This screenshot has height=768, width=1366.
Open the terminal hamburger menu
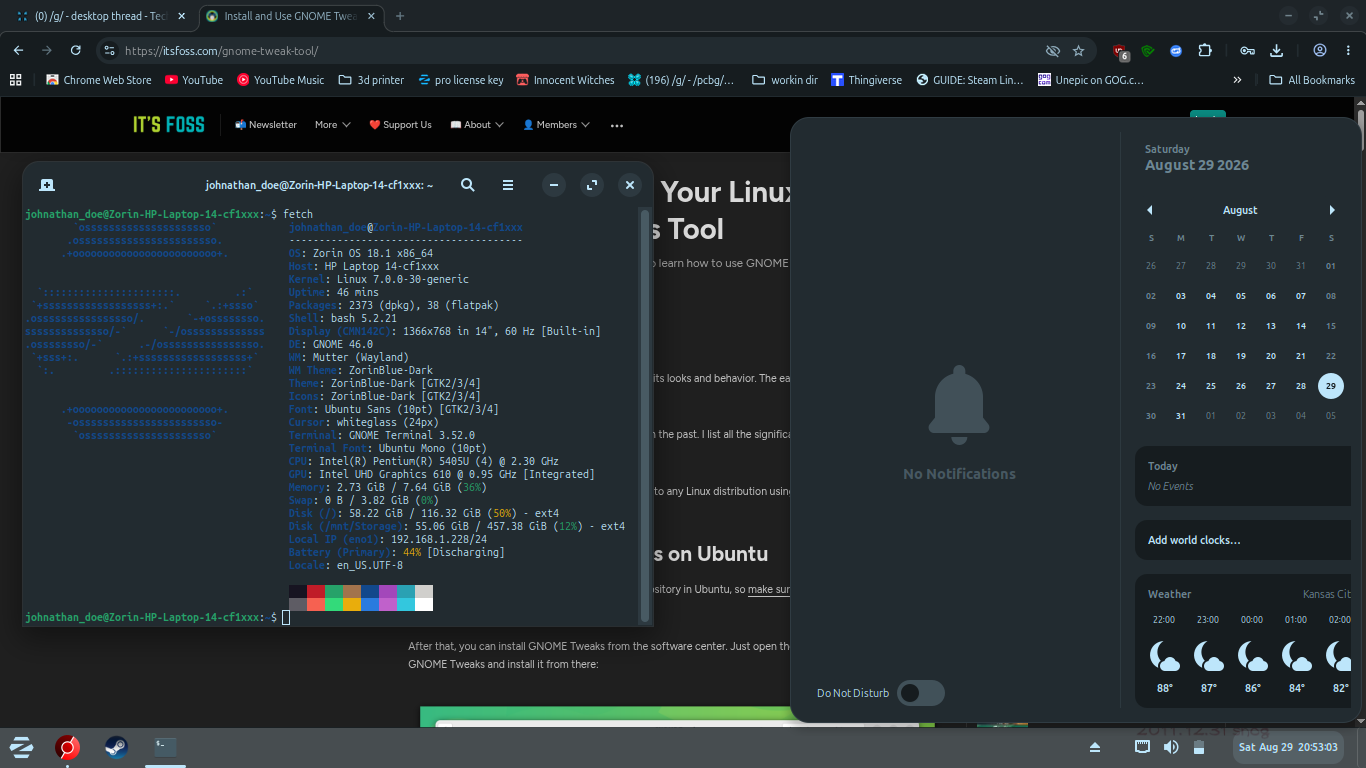[x=508, y=185]
